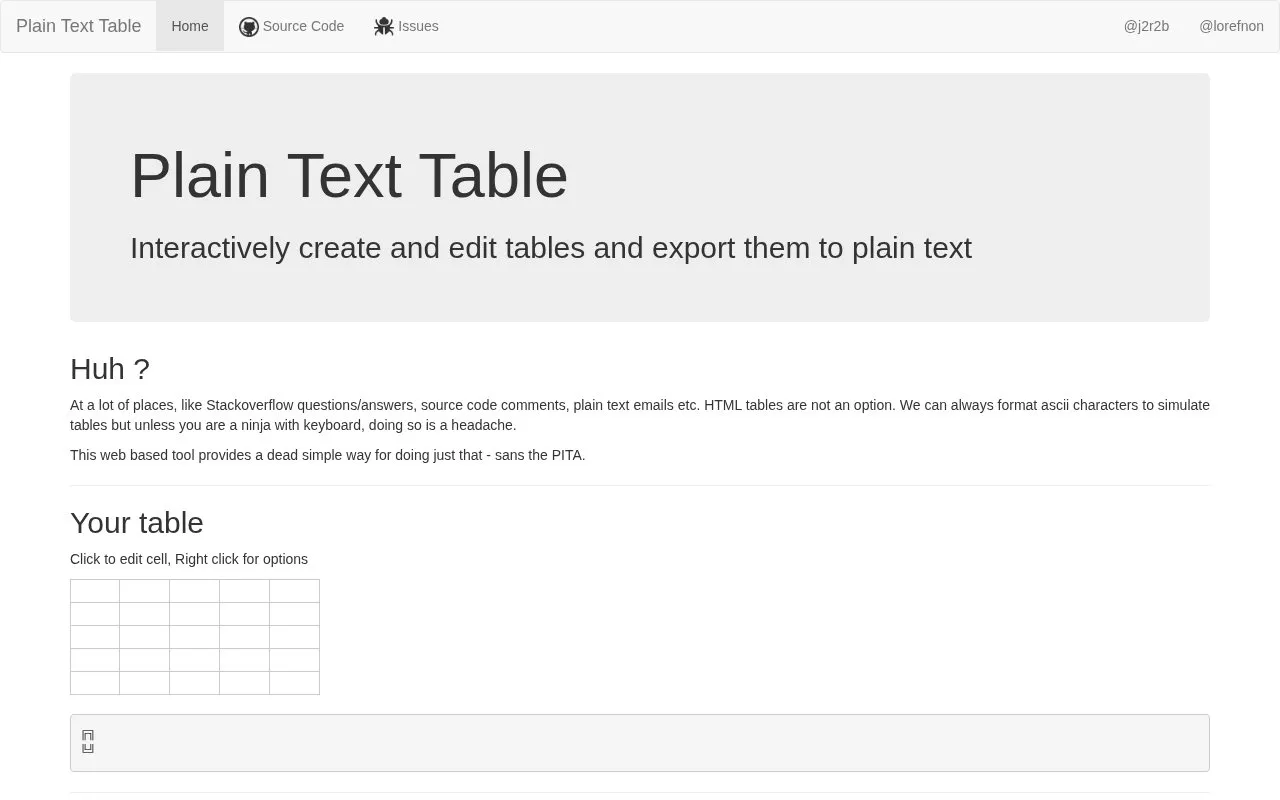1280x800 pixels.
Task: Click 'Click to edit cell, Right click for options'
Action: [x=189, y=559]
